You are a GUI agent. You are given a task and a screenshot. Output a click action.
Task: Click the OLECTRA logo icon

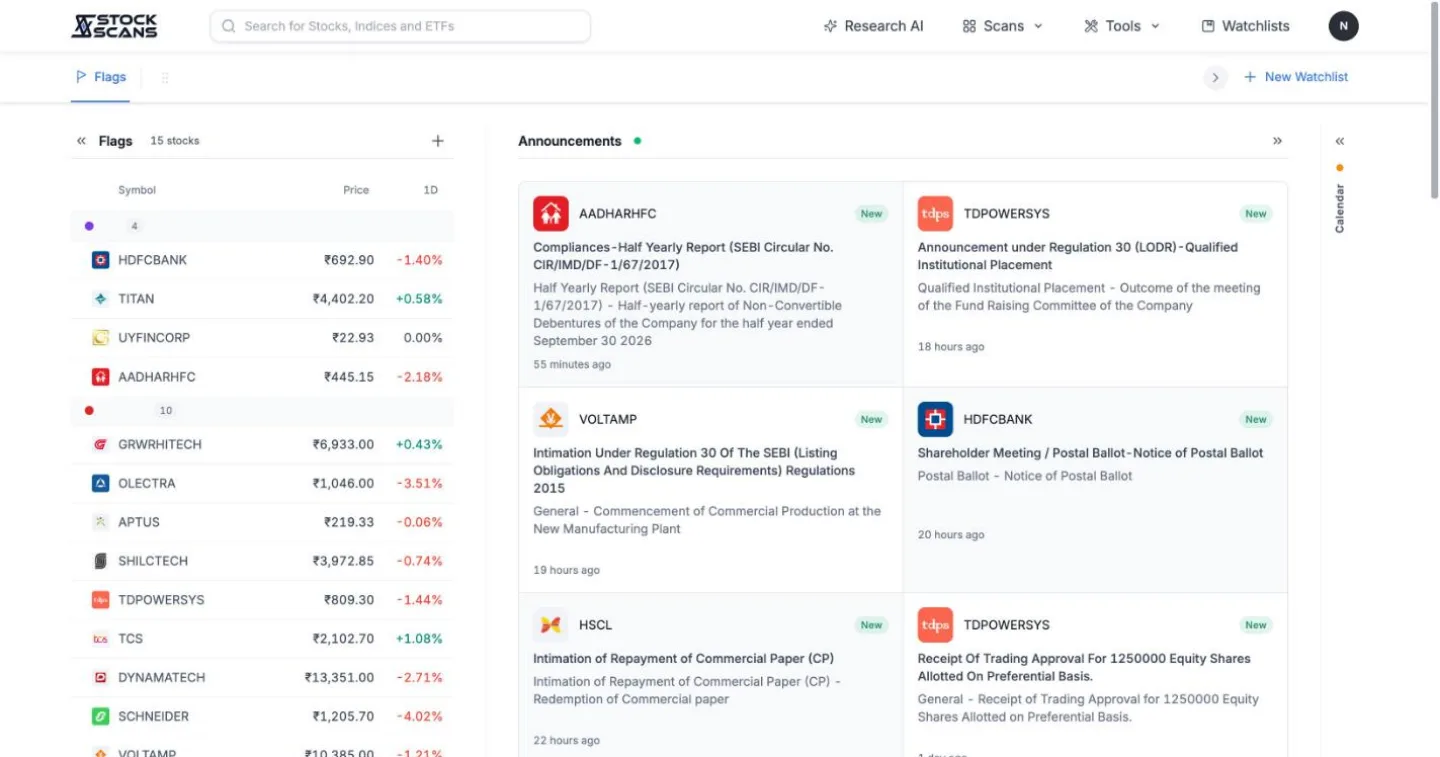[100, 483]
